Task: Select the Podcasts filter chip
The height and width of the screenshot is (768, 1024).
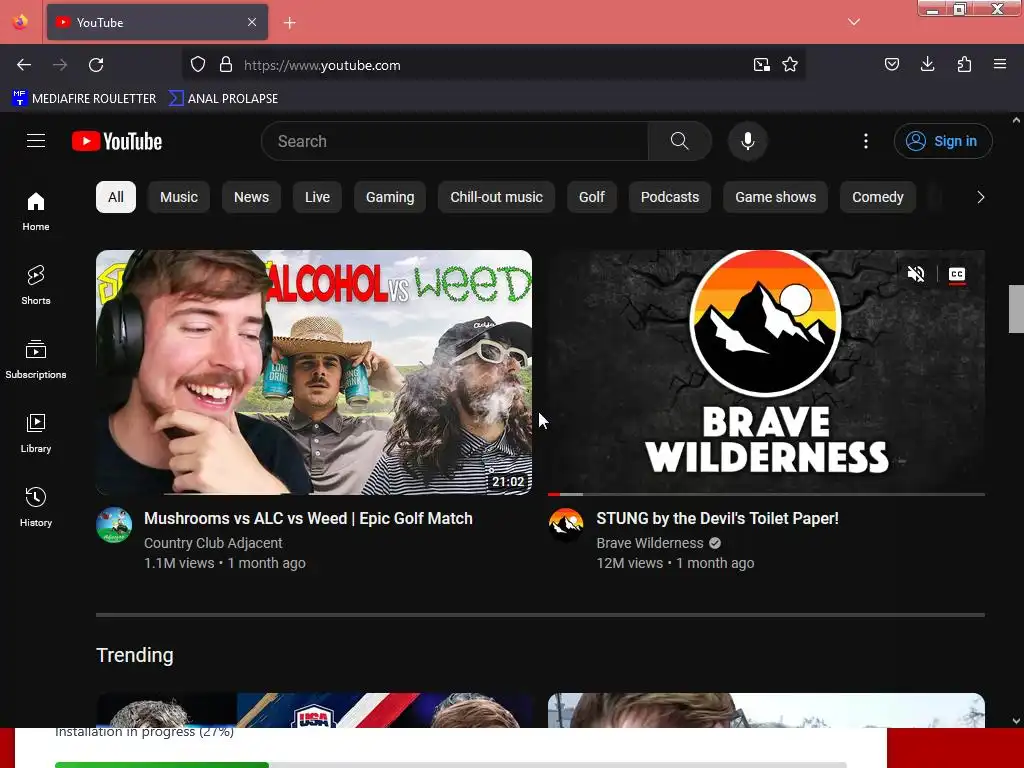Action: (x=670, y=197)
